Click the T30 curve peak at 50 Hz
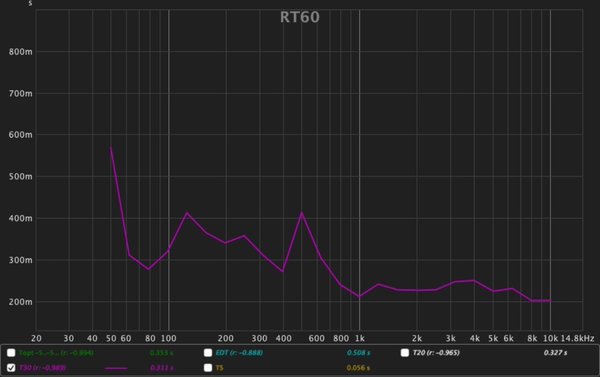Viewport: 600px width, 377px height. point(111,147)
